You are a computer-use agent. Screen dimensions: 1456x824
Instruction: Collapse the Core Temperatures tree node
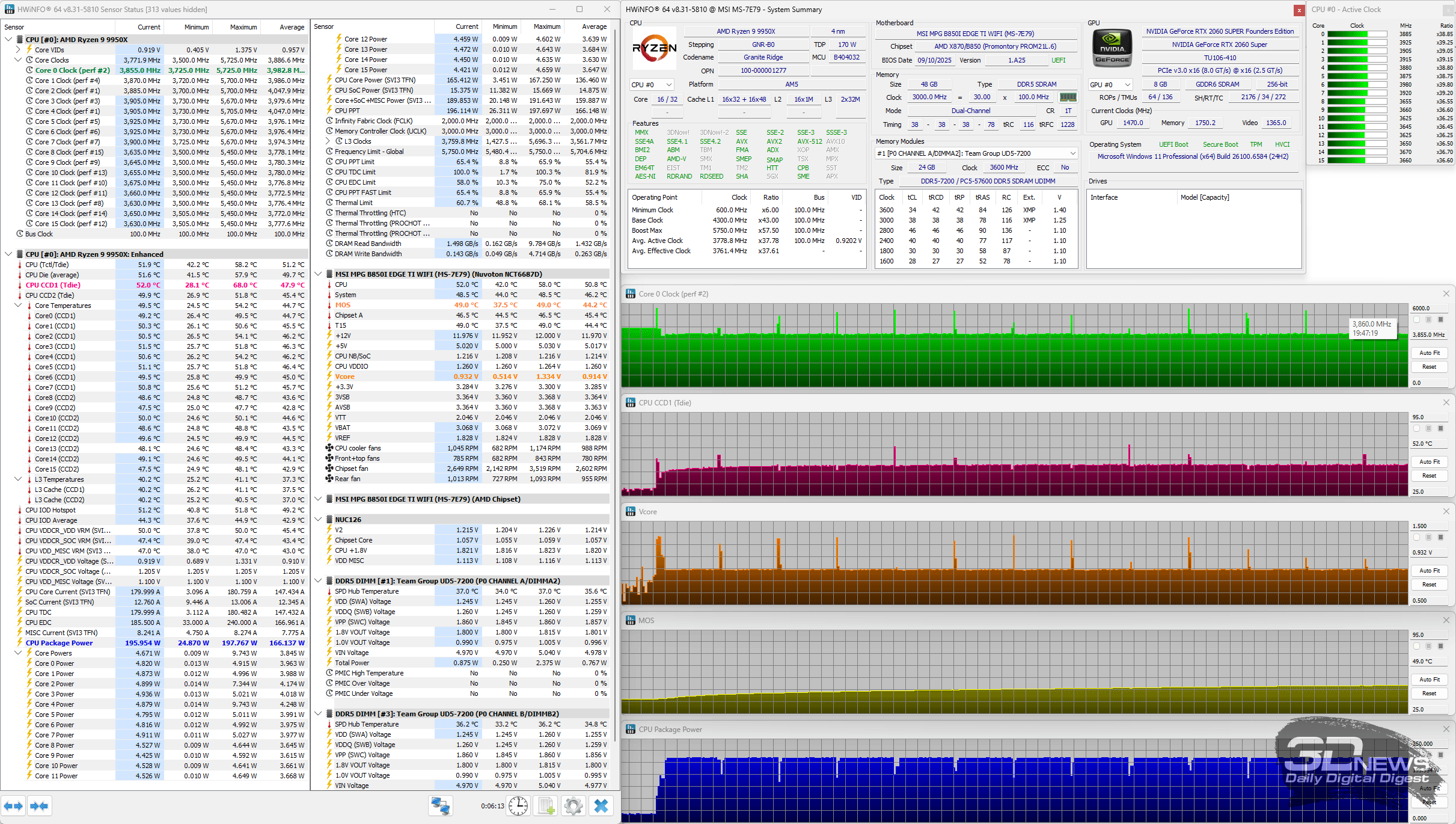coord(18,306)
